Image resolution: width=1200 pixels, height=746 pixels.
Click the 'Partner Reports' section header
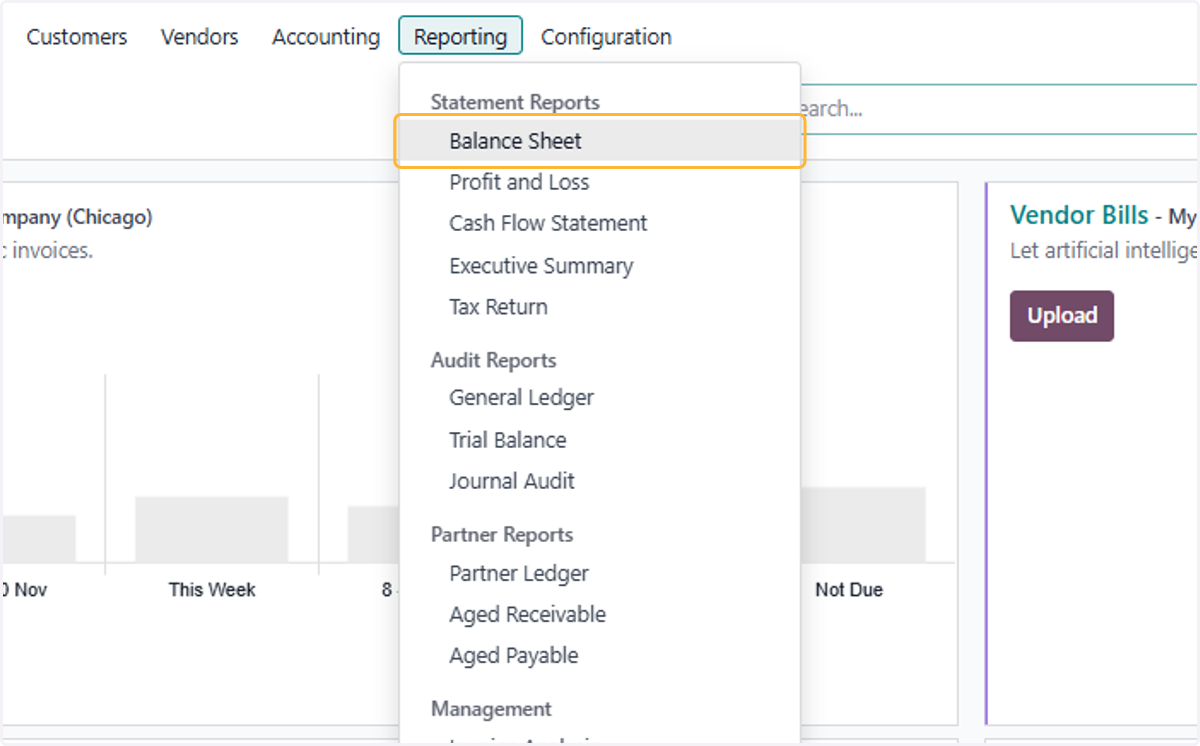click(x=502, y=534)
